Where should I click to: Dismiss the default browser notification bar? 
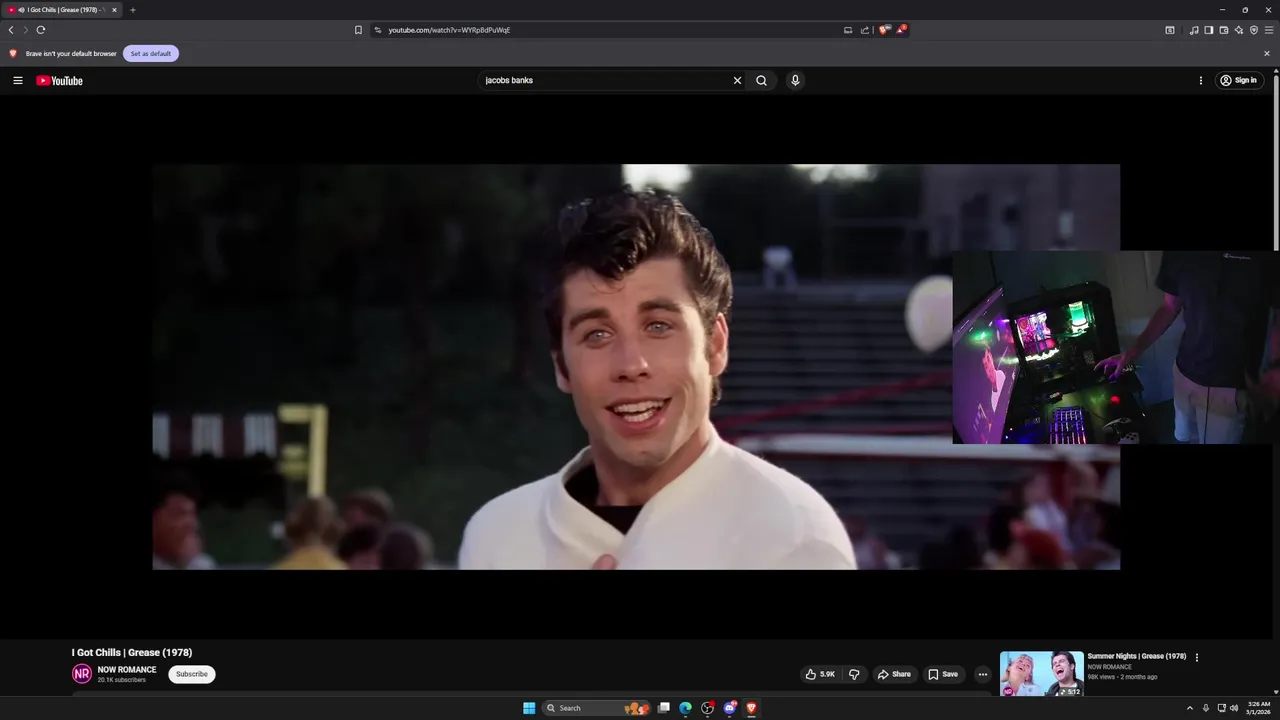tap(1267, 53)
